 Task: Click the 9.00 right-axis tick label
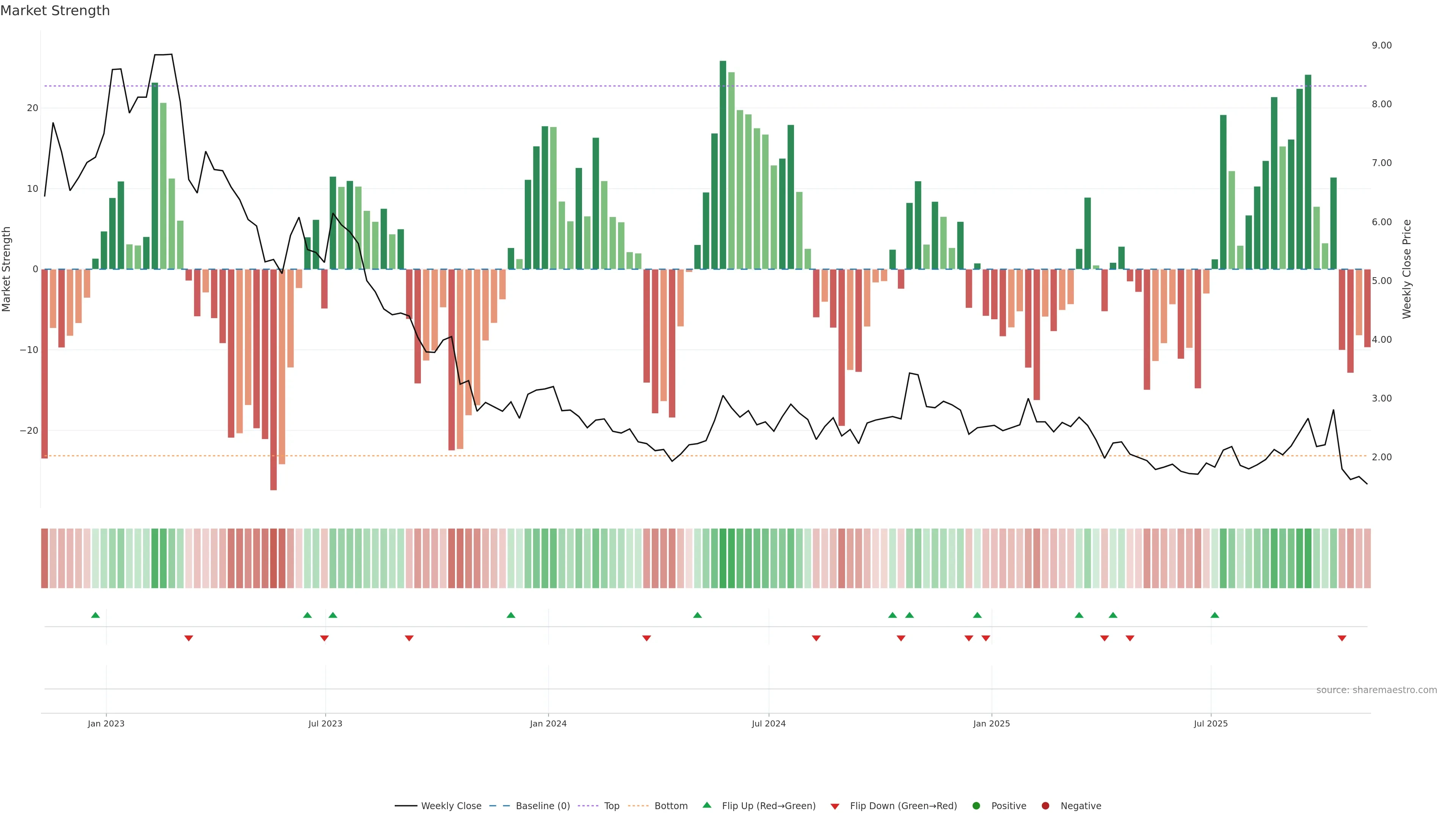pyautogui.click(x=1381, y=45)
